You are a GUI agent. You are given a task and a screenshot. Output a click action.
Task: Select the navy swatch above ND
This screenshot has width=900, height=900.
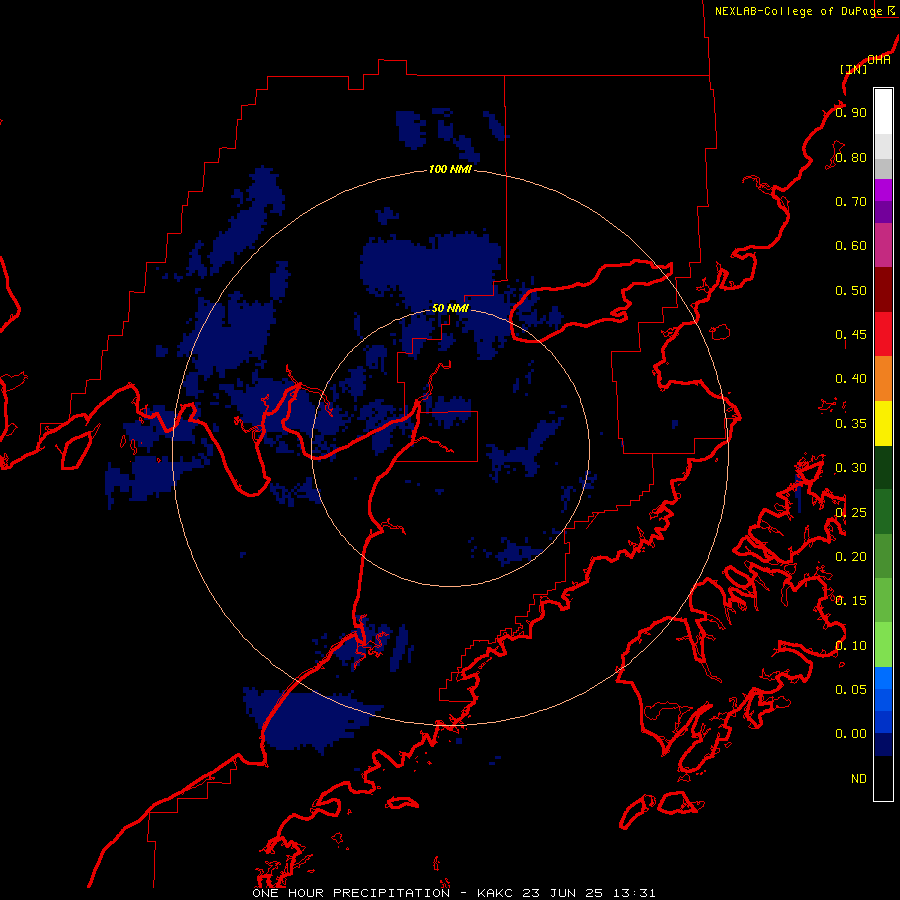(883, 744)
